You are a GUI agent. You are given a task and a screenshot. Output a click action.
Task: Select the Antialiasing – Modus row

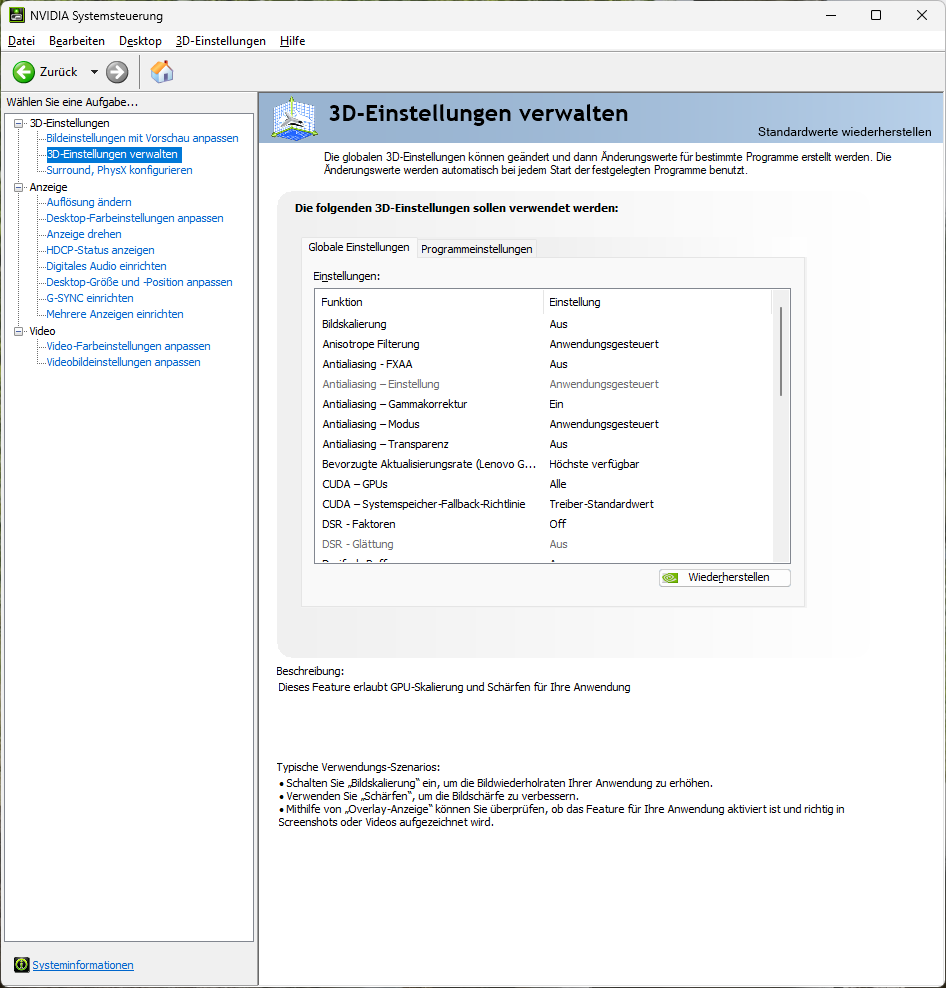[x=544, y=424]
